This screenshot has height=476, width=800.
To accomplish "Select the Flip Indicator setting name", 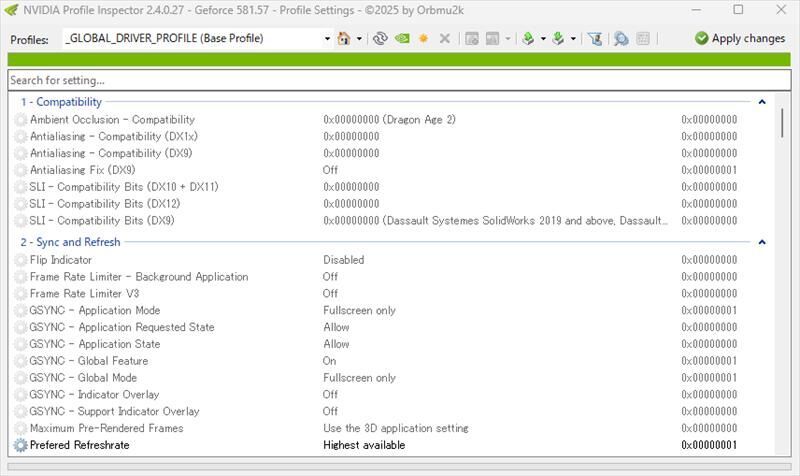I will pos(61,260).
